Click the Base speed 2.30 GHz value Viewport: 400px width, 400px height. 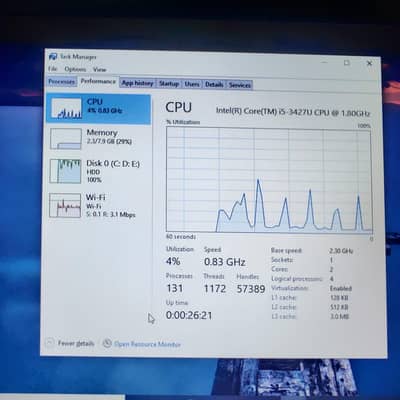pos(341,251)
